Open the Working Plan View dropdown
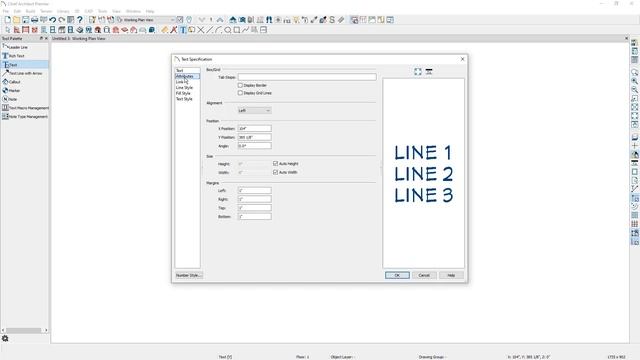Image resolution: width=640 pixels, height=360 pixels. point(146,20)
